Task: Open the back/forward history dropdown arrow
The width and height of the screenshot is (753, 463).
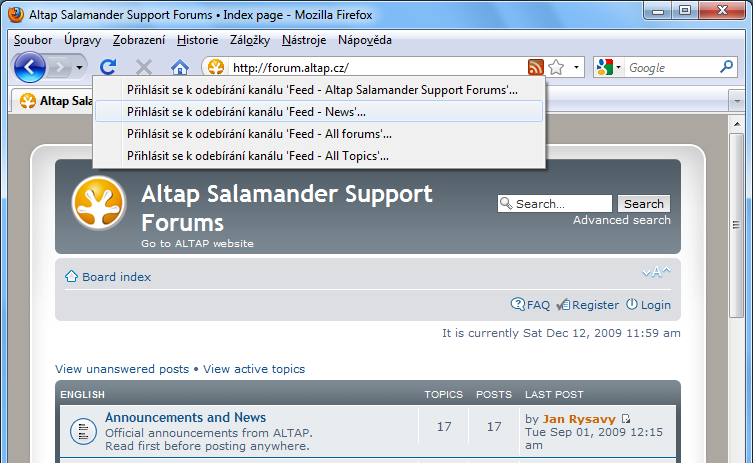Action: click(x=80, y=68)
